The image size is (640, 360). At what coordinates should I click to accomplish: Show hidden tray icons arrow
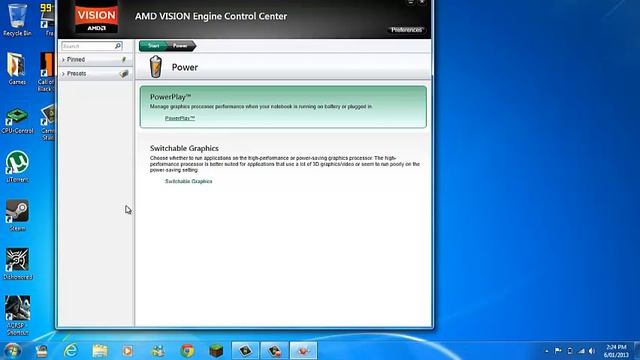pos(547,351)
